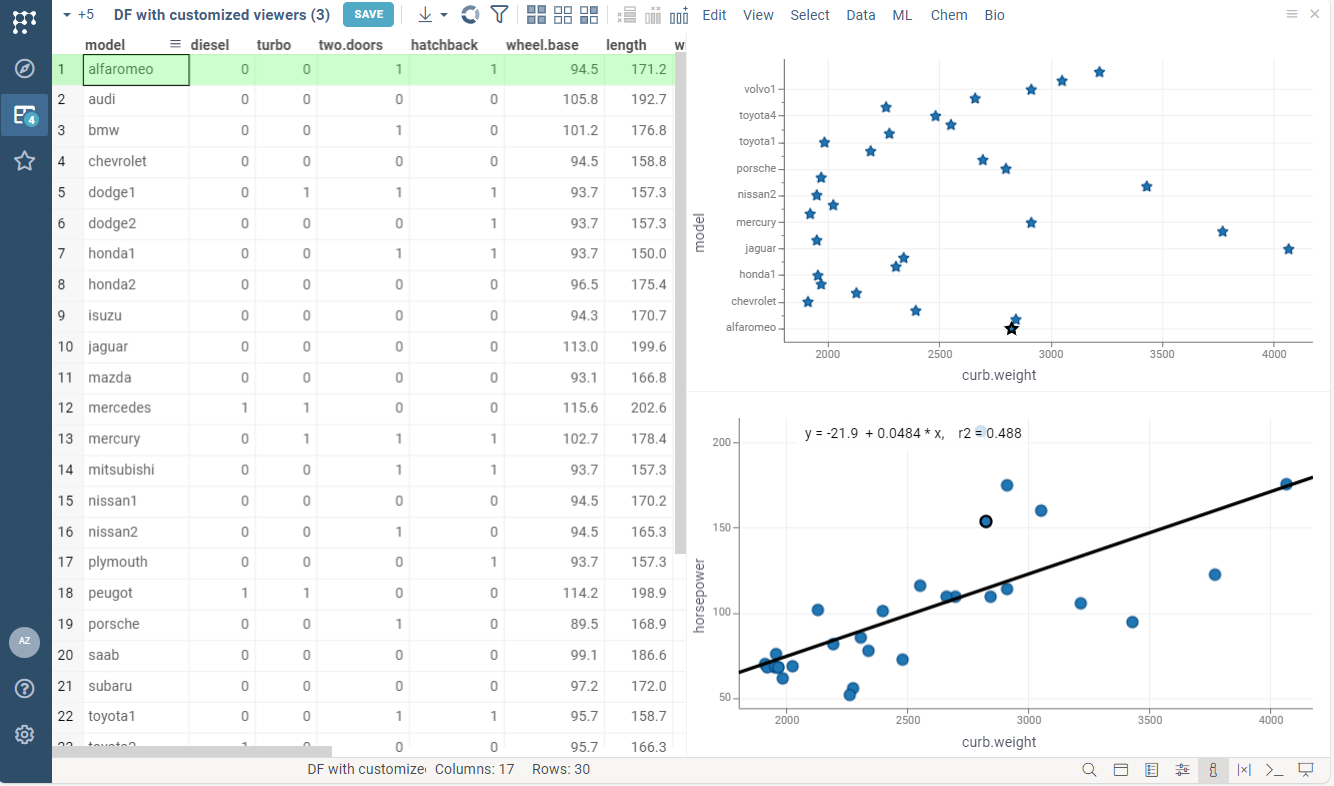Click the refresh/sync icon in toolbar
This screenshot has height=786, width=1334.
(x=470, y=15)
